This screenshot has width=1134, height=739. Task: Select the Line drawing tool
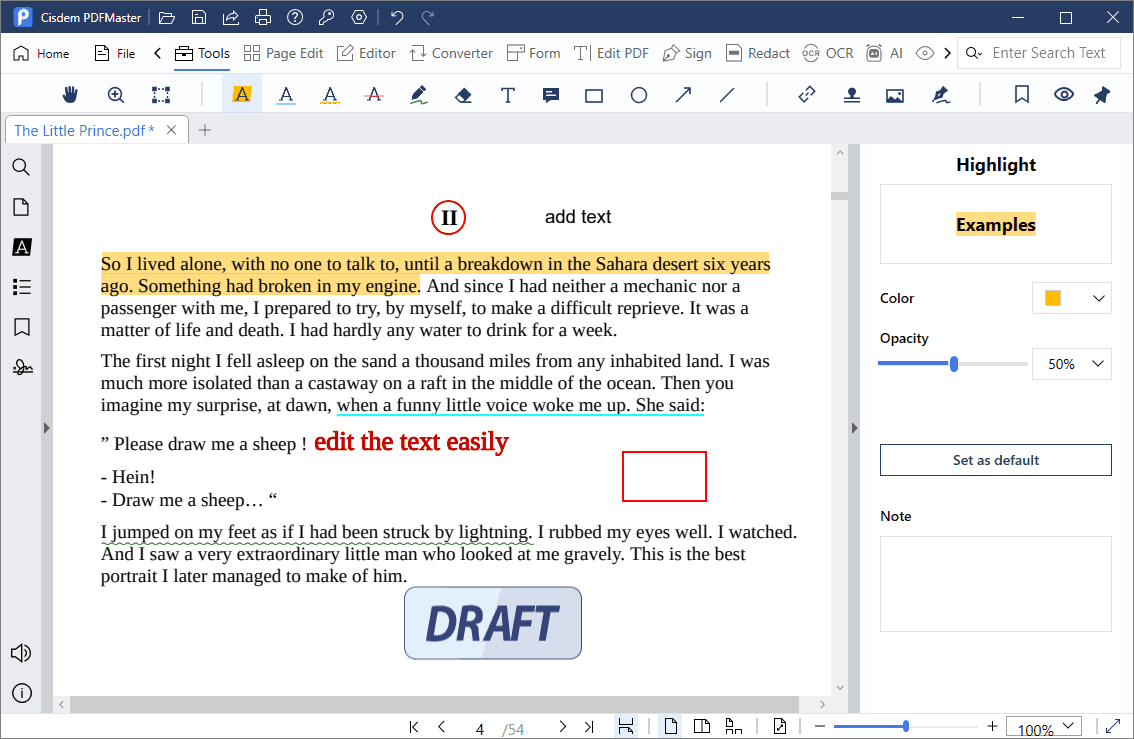[727, 95]
